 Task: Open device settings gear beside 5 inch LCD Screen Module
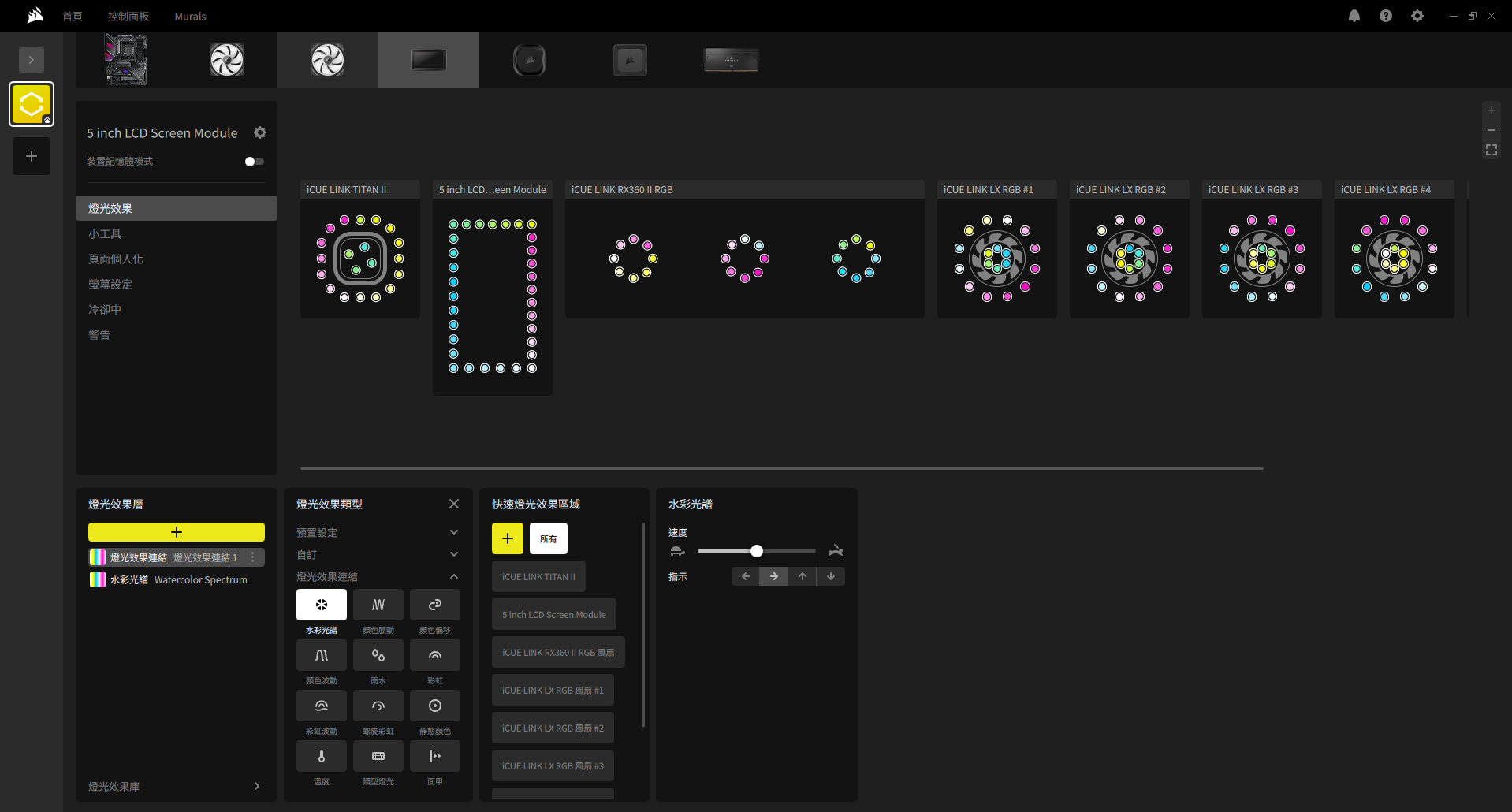click(260, 132)
